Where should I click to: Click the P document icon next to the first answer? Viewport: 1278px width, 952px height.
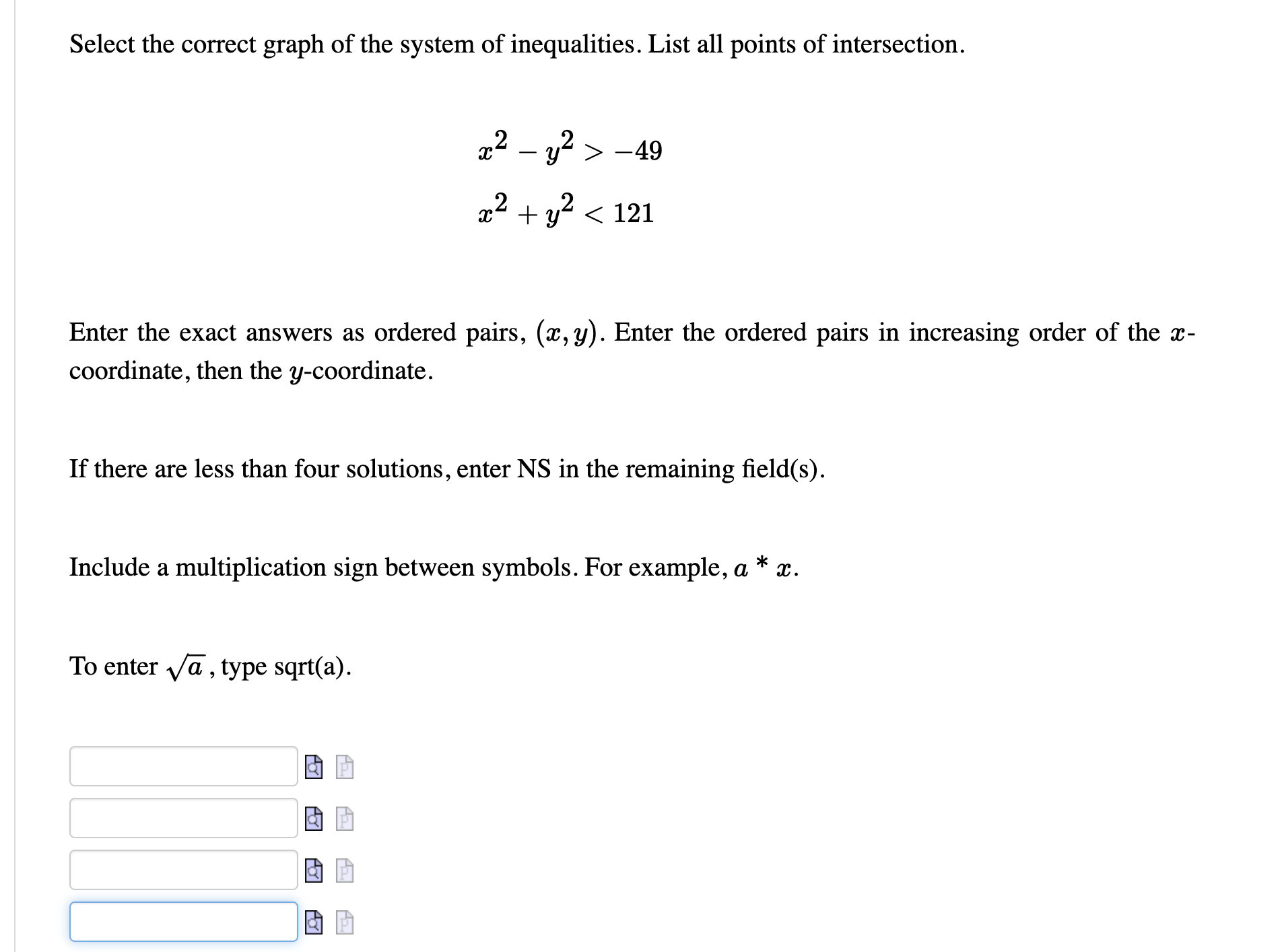point(344,767)
